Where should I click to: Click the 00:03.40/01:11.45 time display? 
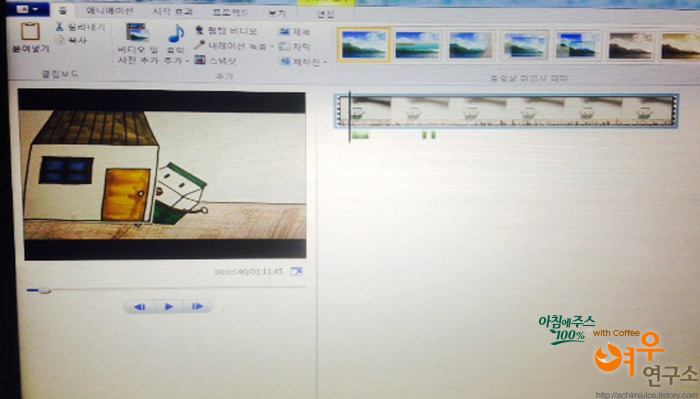click(x=249, y=271)
